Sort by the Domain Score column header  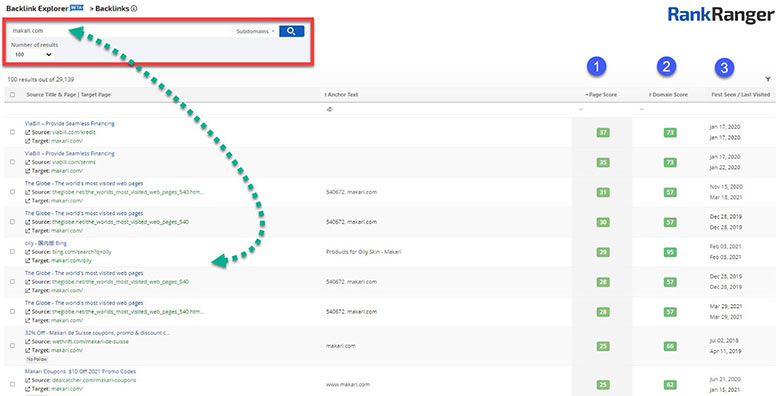pos(669,95)
